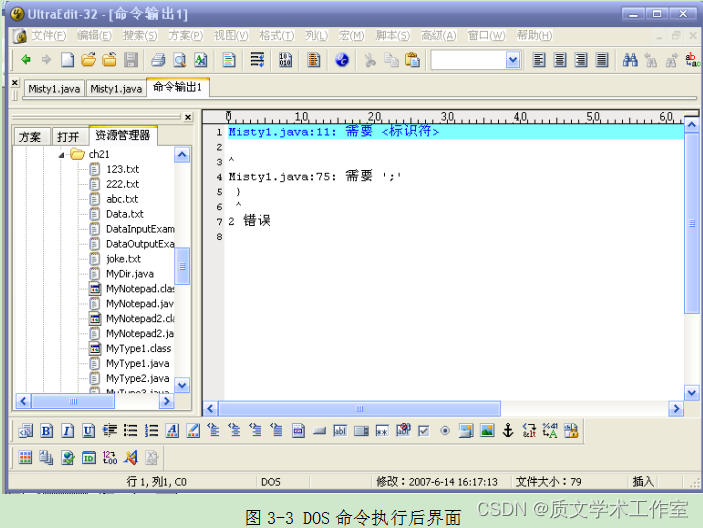Click the New file icon
703x528 pixels.
click(68, 60)
